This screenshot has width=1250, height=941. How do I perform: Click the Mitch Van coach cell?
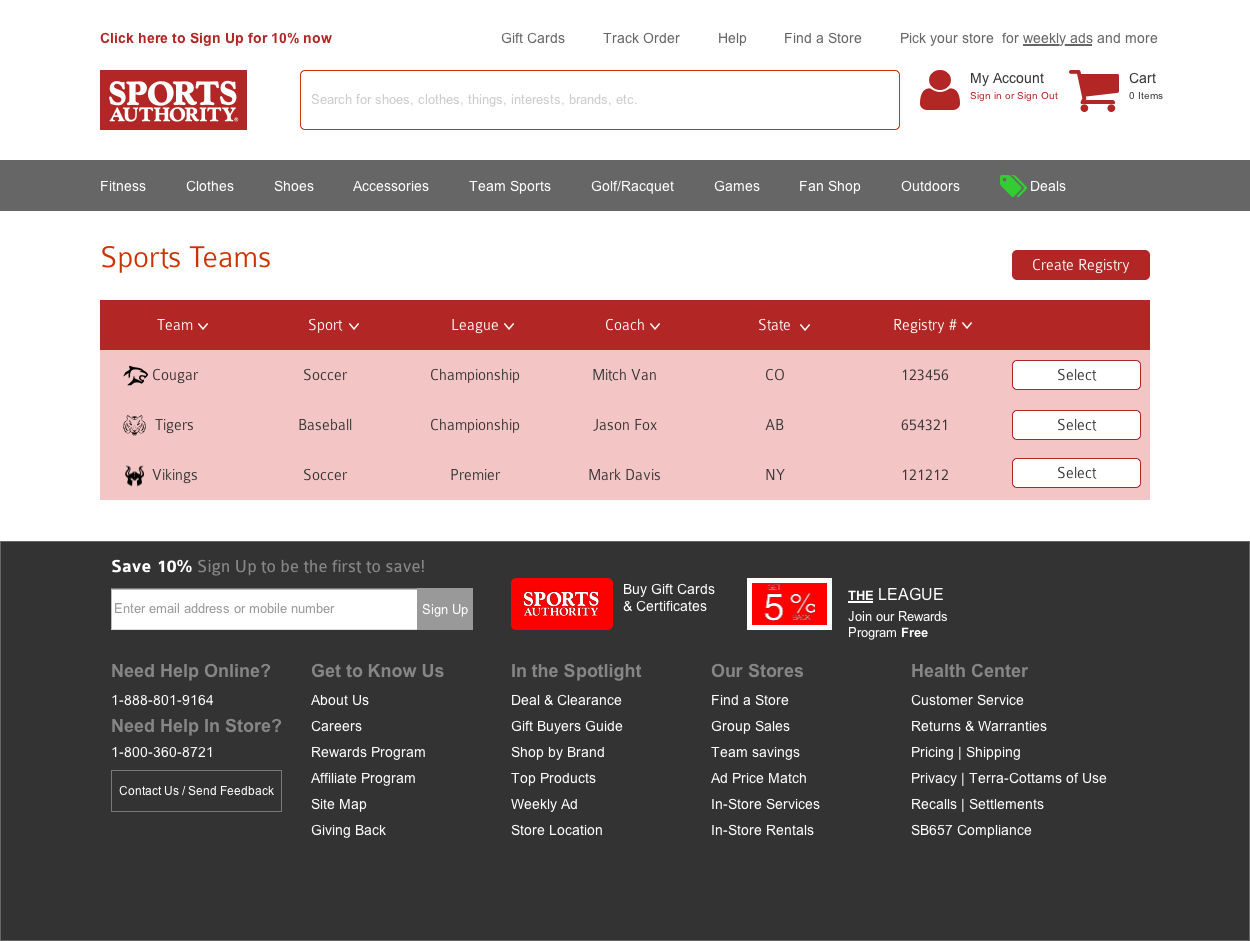coord(624,375)
